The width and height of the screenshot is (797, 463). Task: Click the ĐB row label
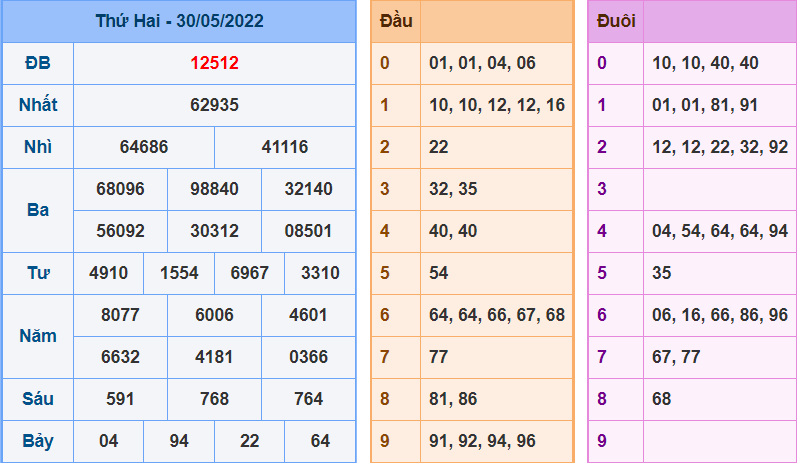38,63
